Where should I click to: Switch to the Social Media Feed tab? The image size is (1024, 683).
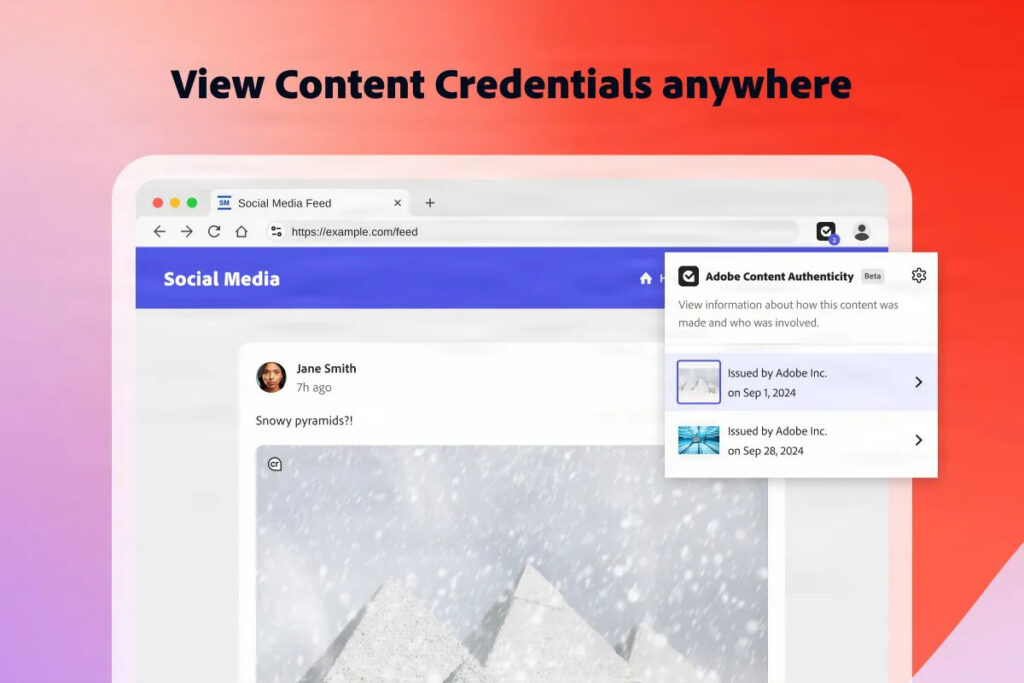tap(290, 202)
